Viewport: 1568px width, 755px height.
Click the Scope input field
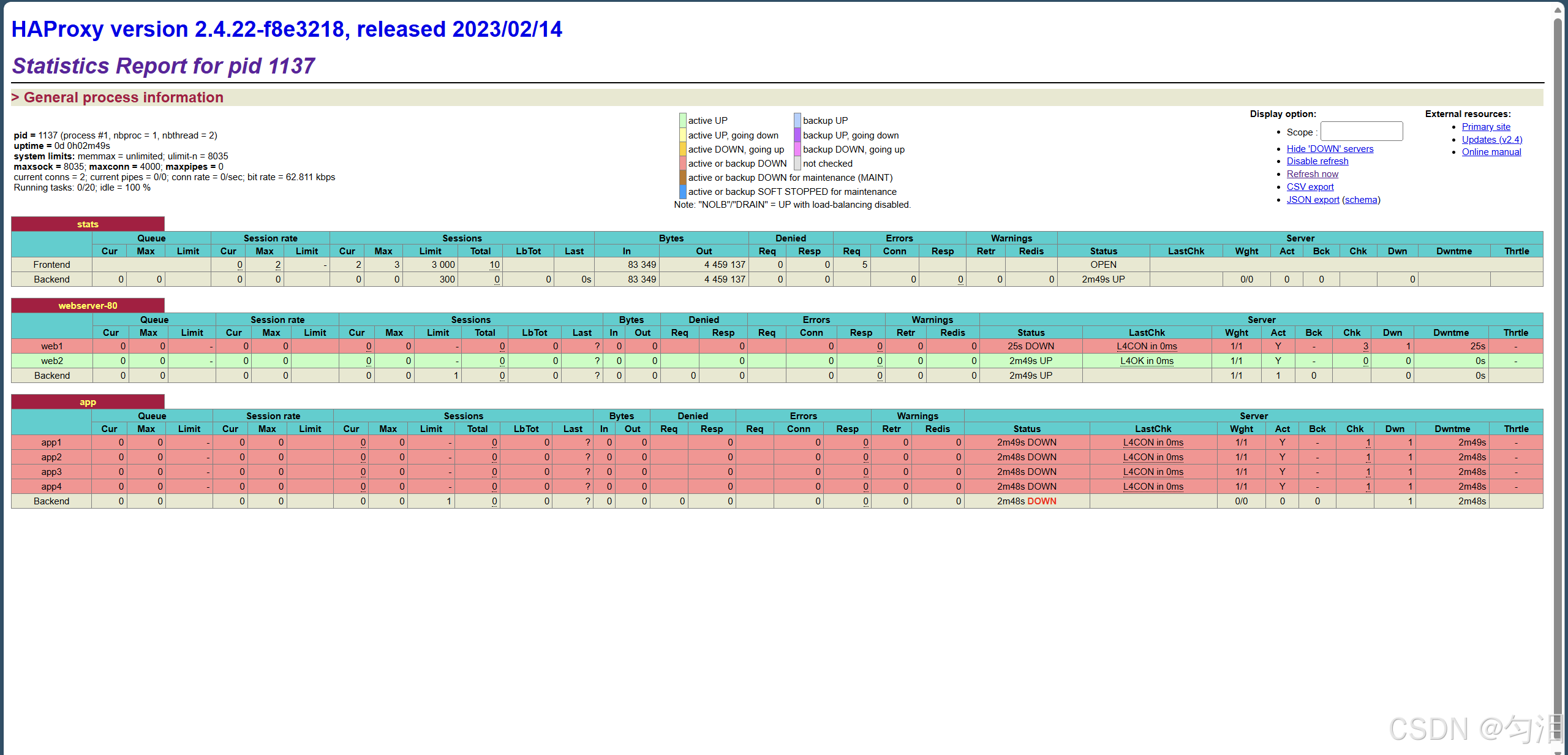coord(1361,131)
